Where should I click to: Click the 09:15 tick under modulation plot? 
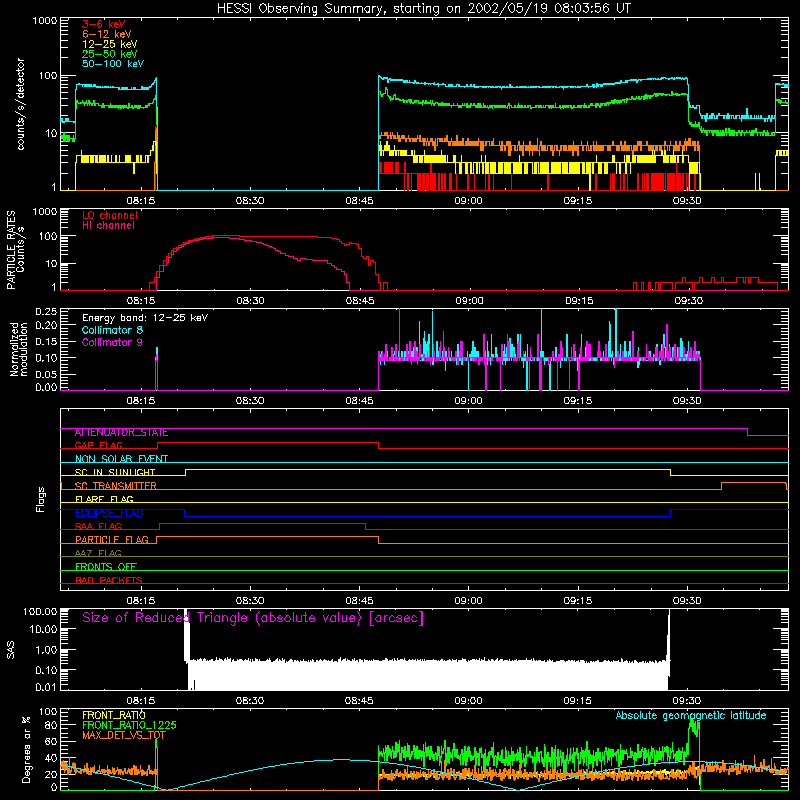click(x=578, y=401)
